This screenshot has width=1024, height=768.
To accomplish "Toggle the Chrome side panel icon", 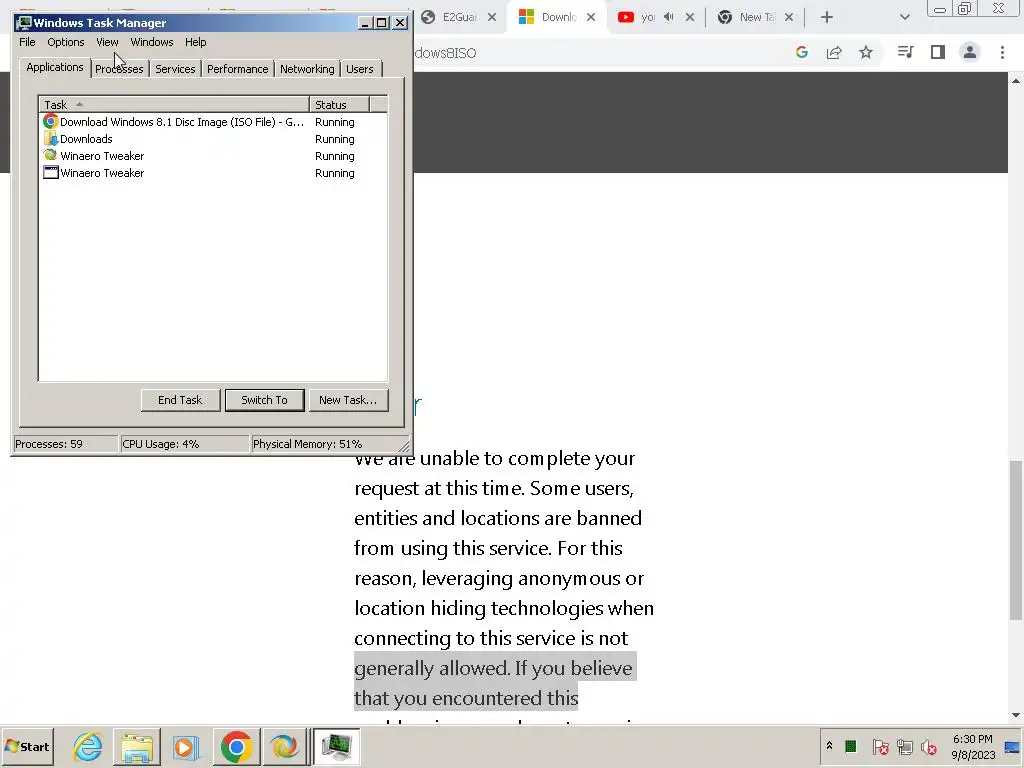I will [938, 52].
